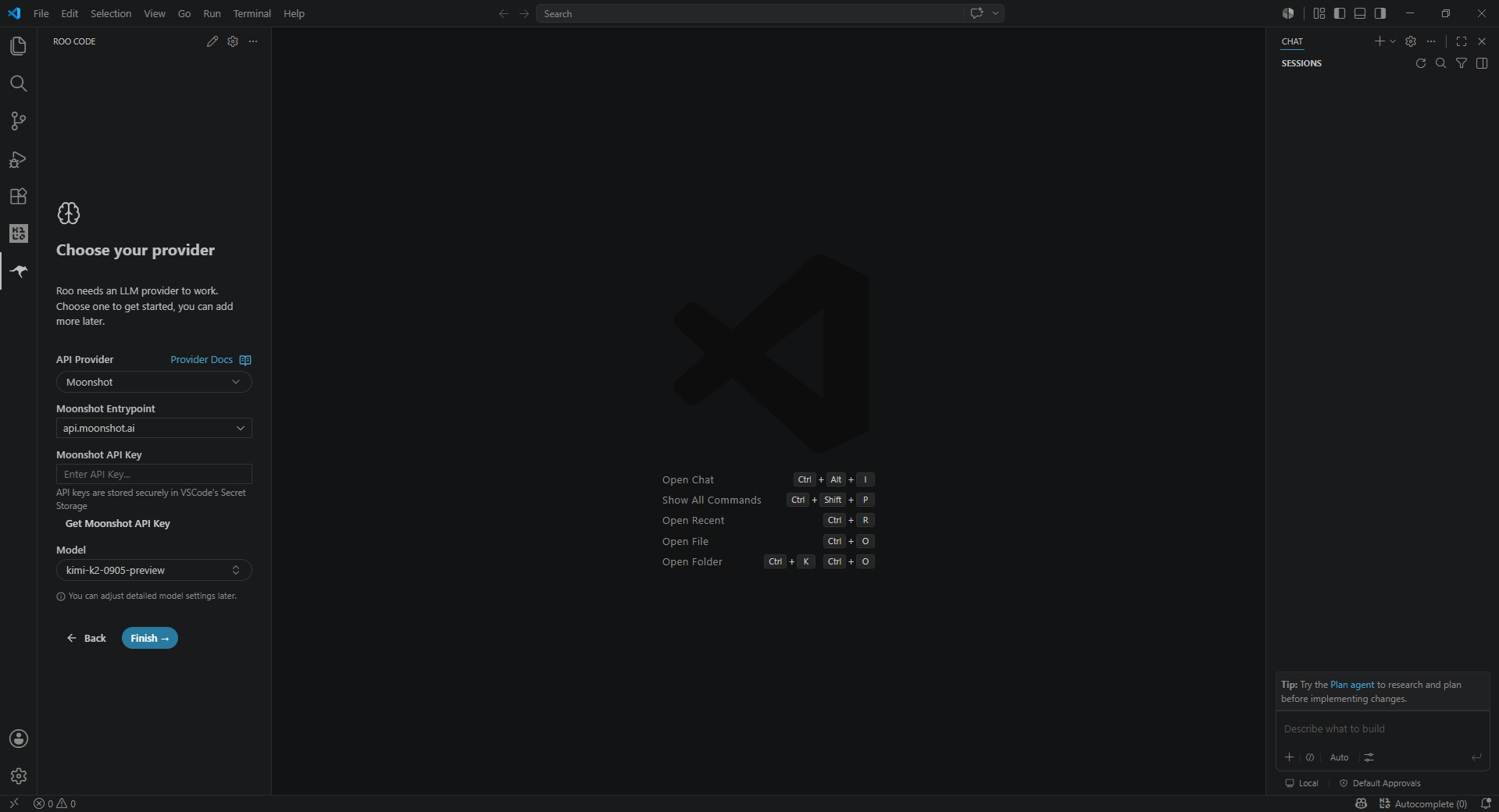Open Chat panel more actions ellipsis

coord(1431,41)
